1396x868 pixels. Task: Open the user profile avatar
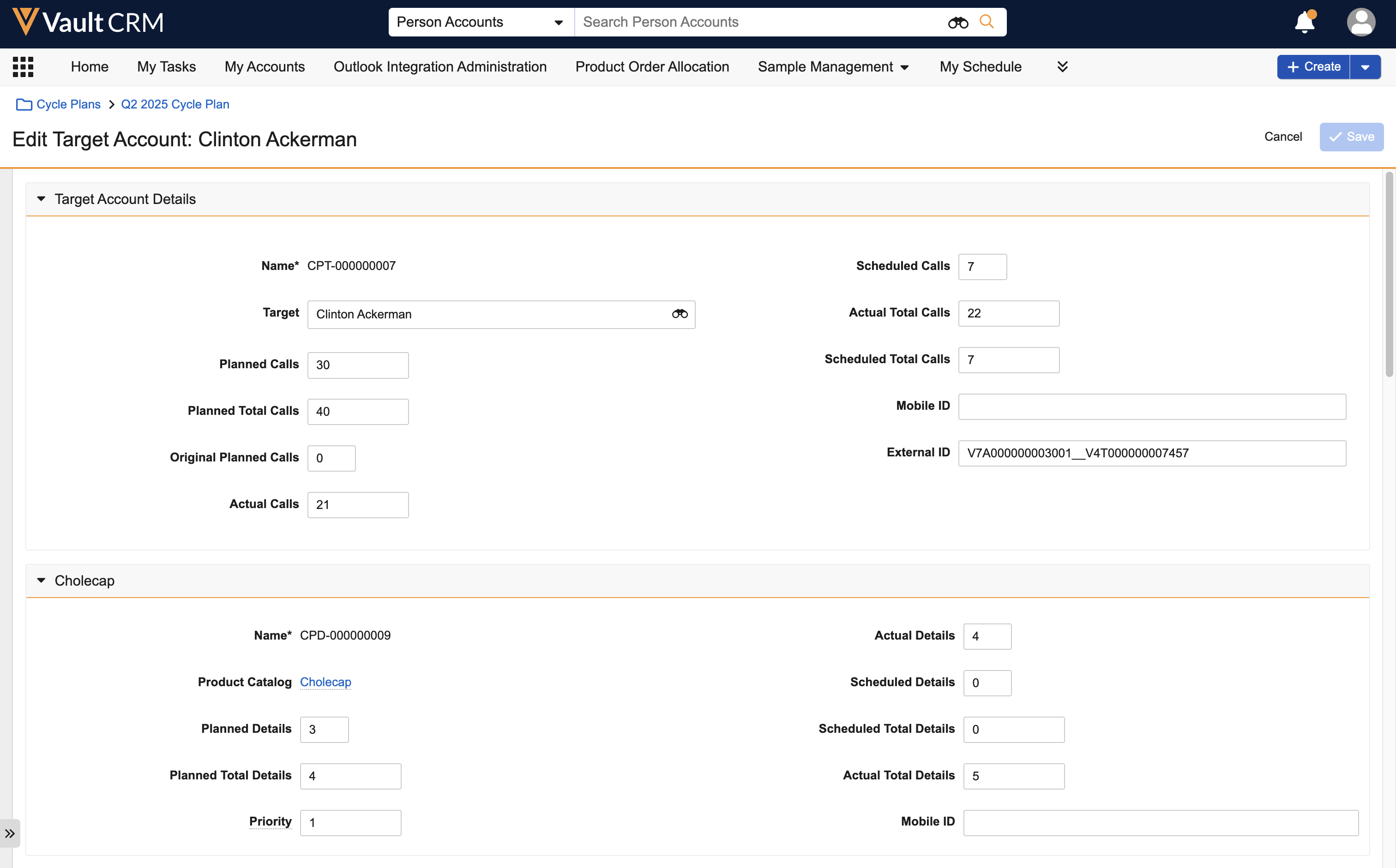(1361, 23)
